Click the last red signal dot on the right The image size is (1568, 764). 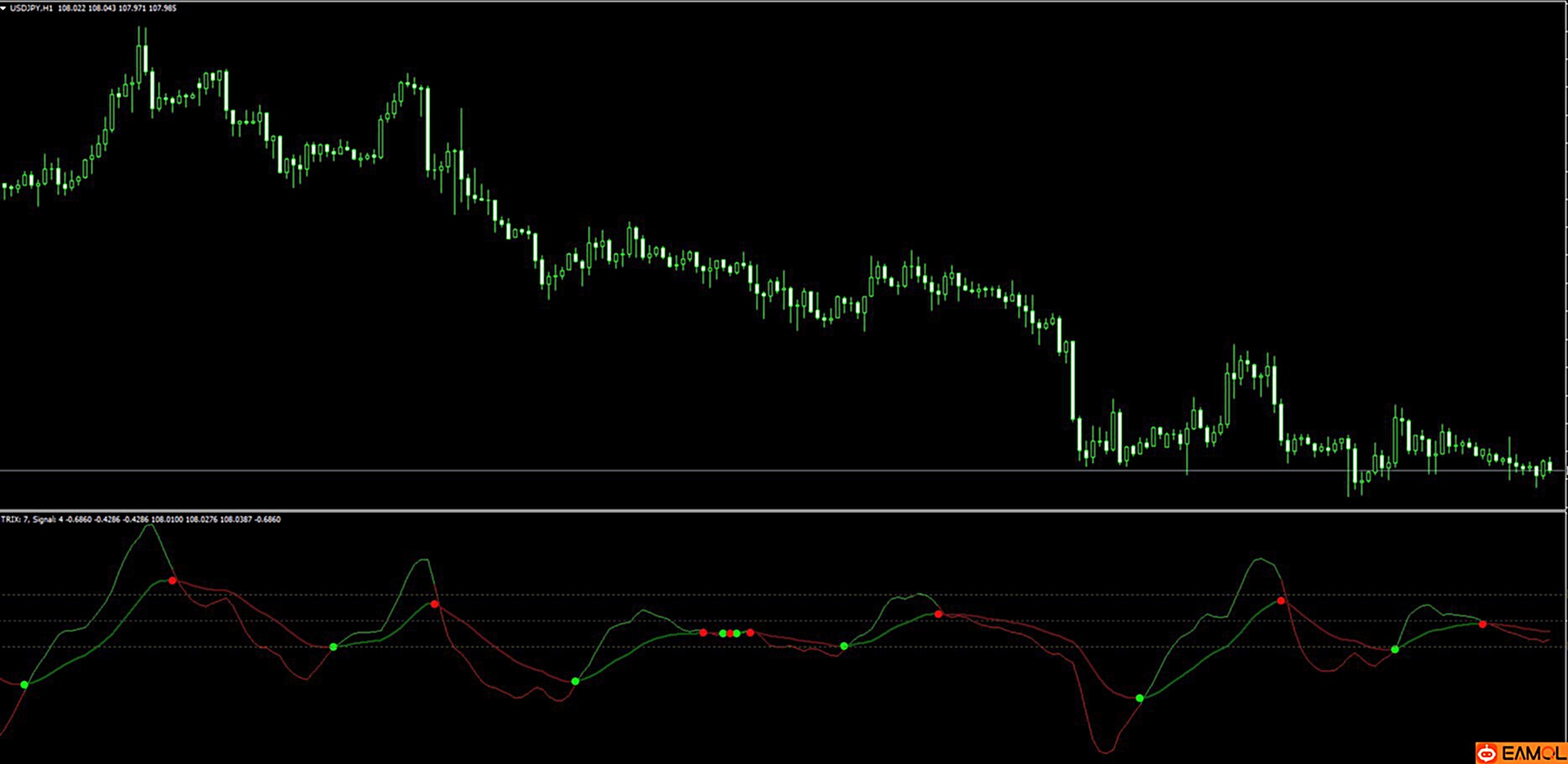1482,625
